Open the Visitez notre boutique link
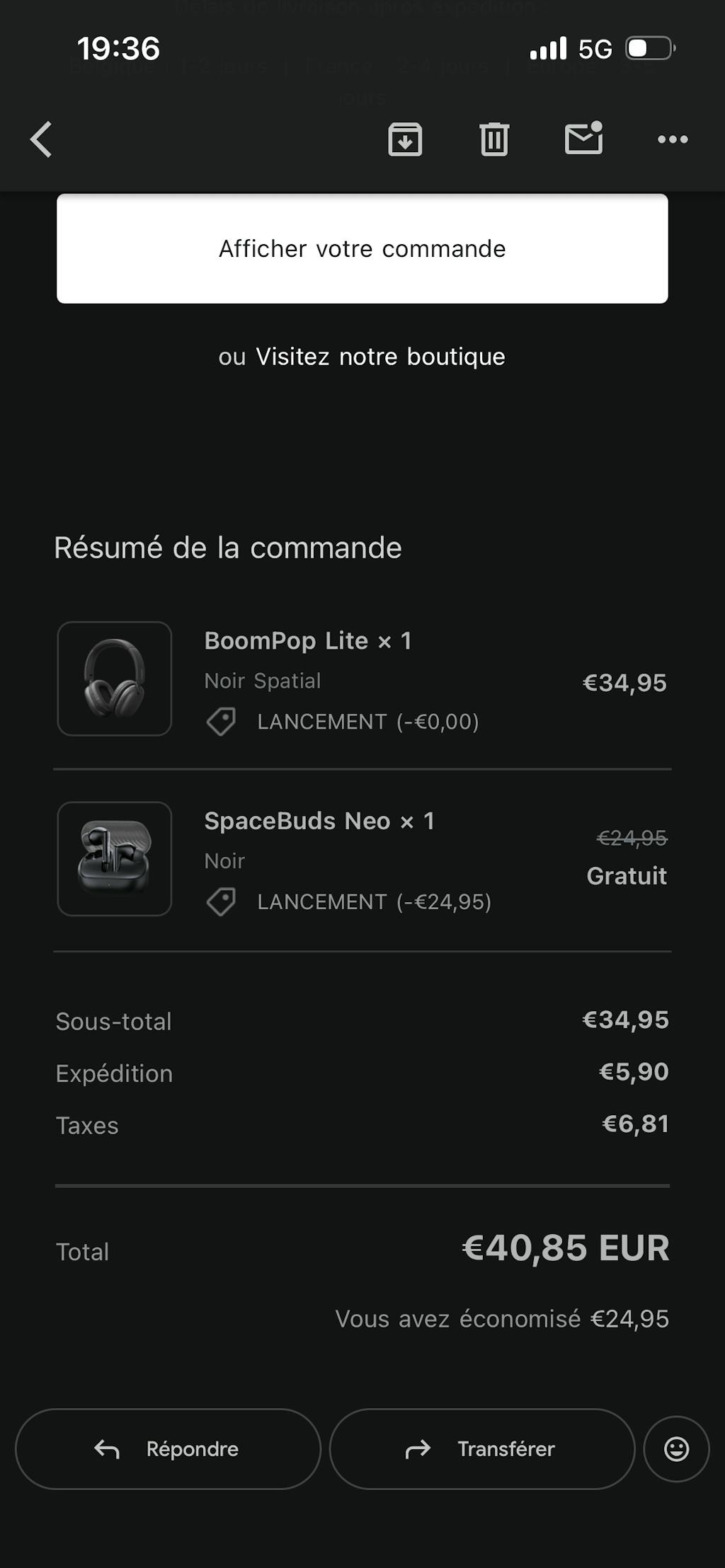 pyautogui.click(x=380, y=357)
